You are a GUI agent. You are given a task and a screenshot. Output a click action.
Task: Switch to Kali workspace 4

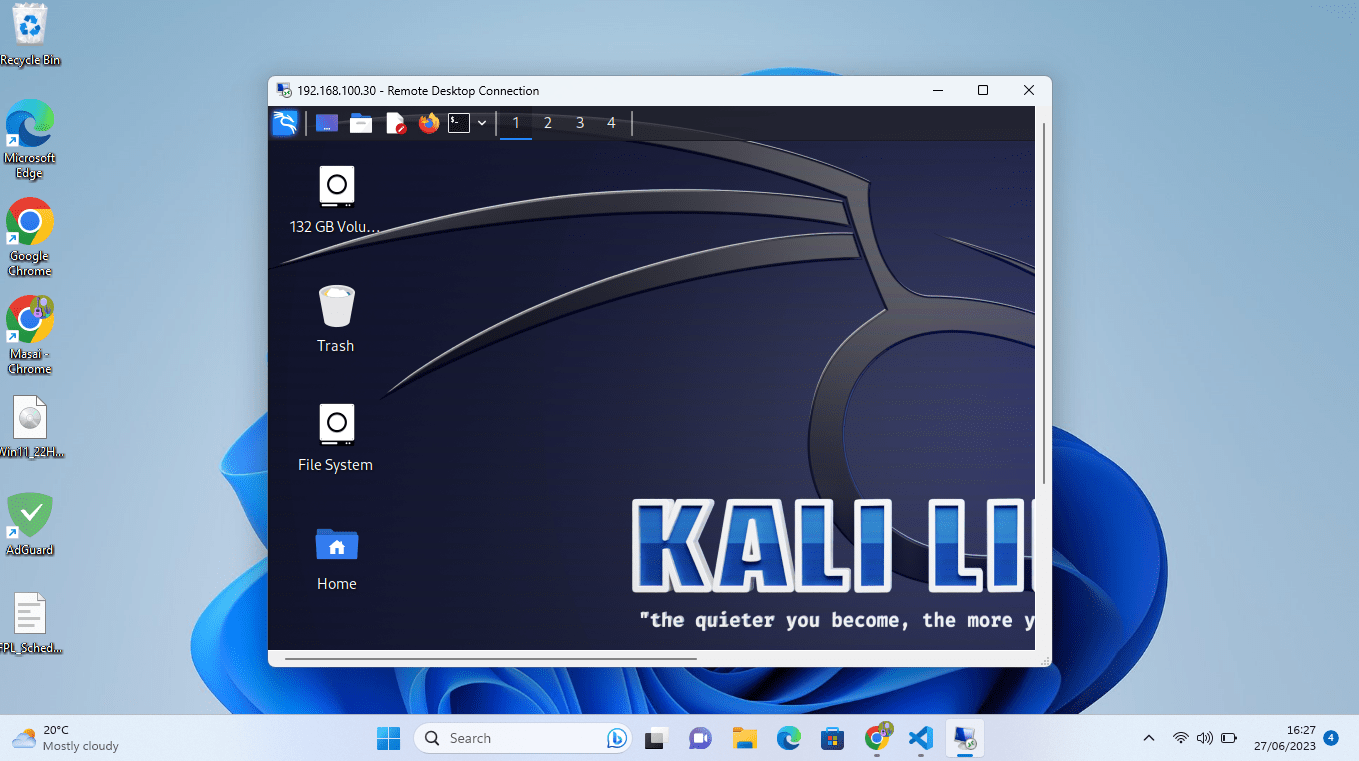(611, 123)
